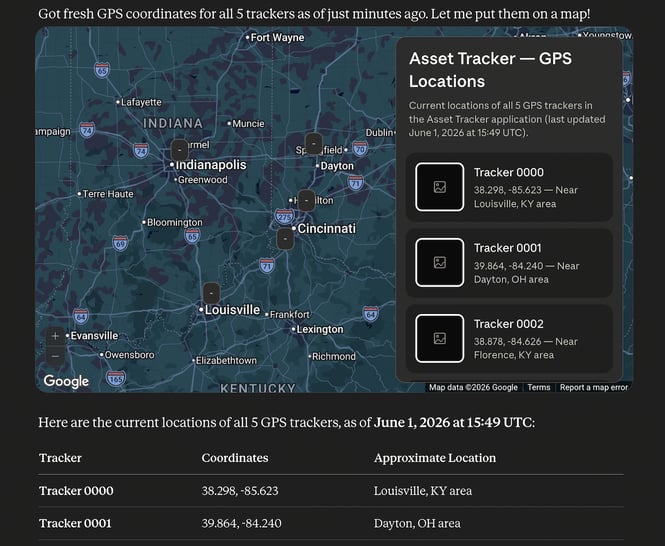665x546 pixels.
Task: Click the Tracker column header
Action: tap(60, 458)
